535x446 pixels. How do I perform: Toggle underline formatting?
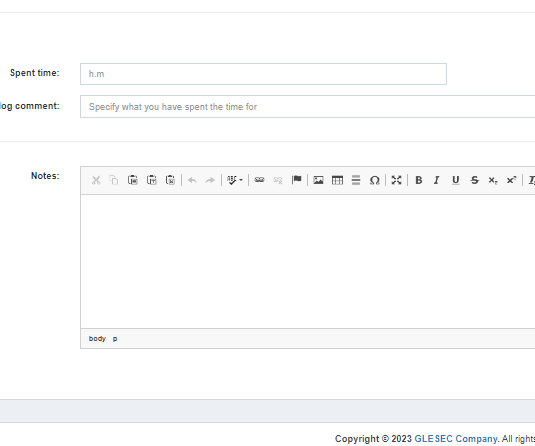point(456,180)
